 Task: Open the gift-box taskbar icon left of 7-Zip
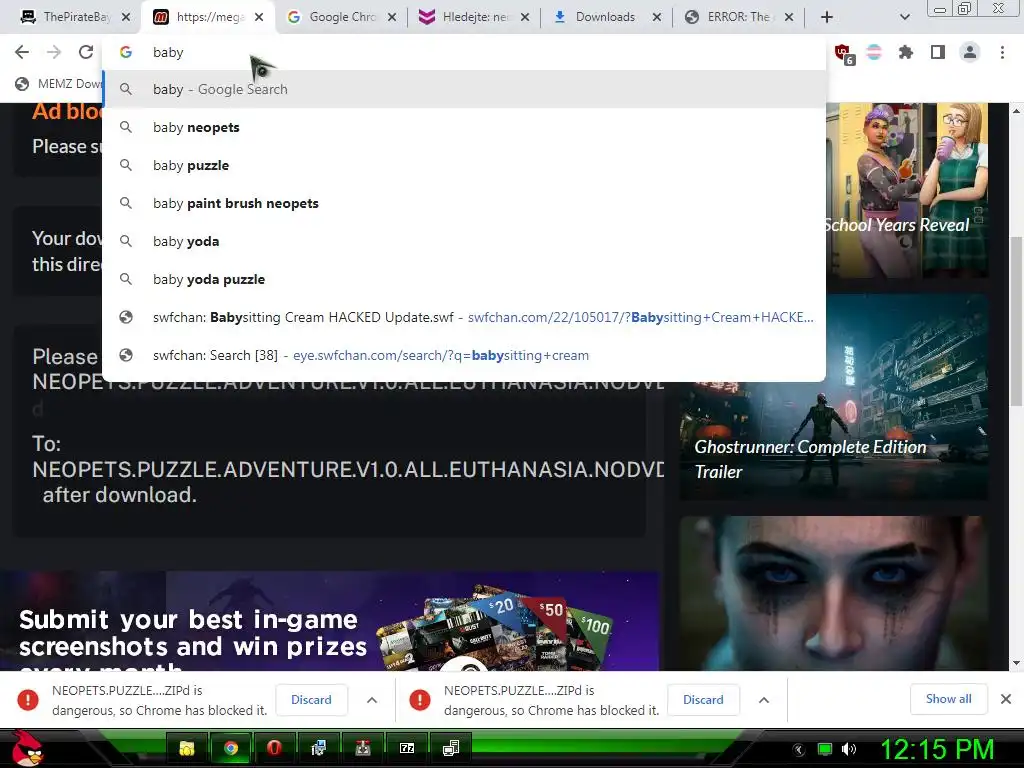point(362,748)
